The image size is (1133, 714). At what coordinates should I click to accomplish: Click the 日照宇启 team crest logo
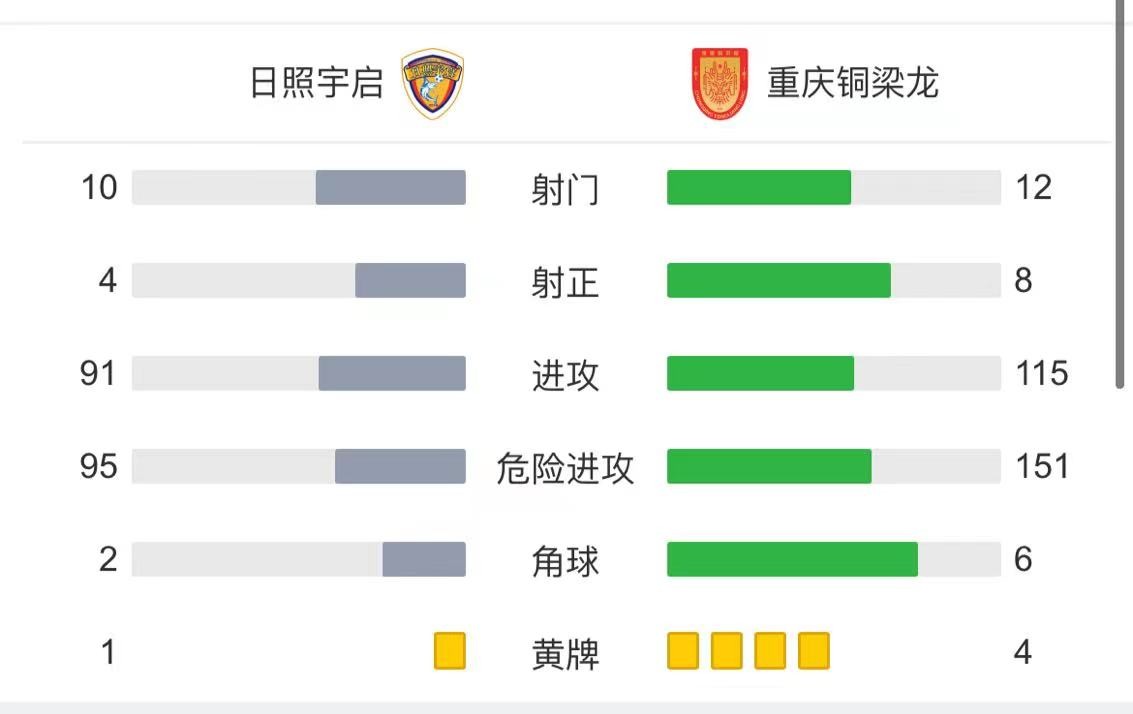[432, 82]
